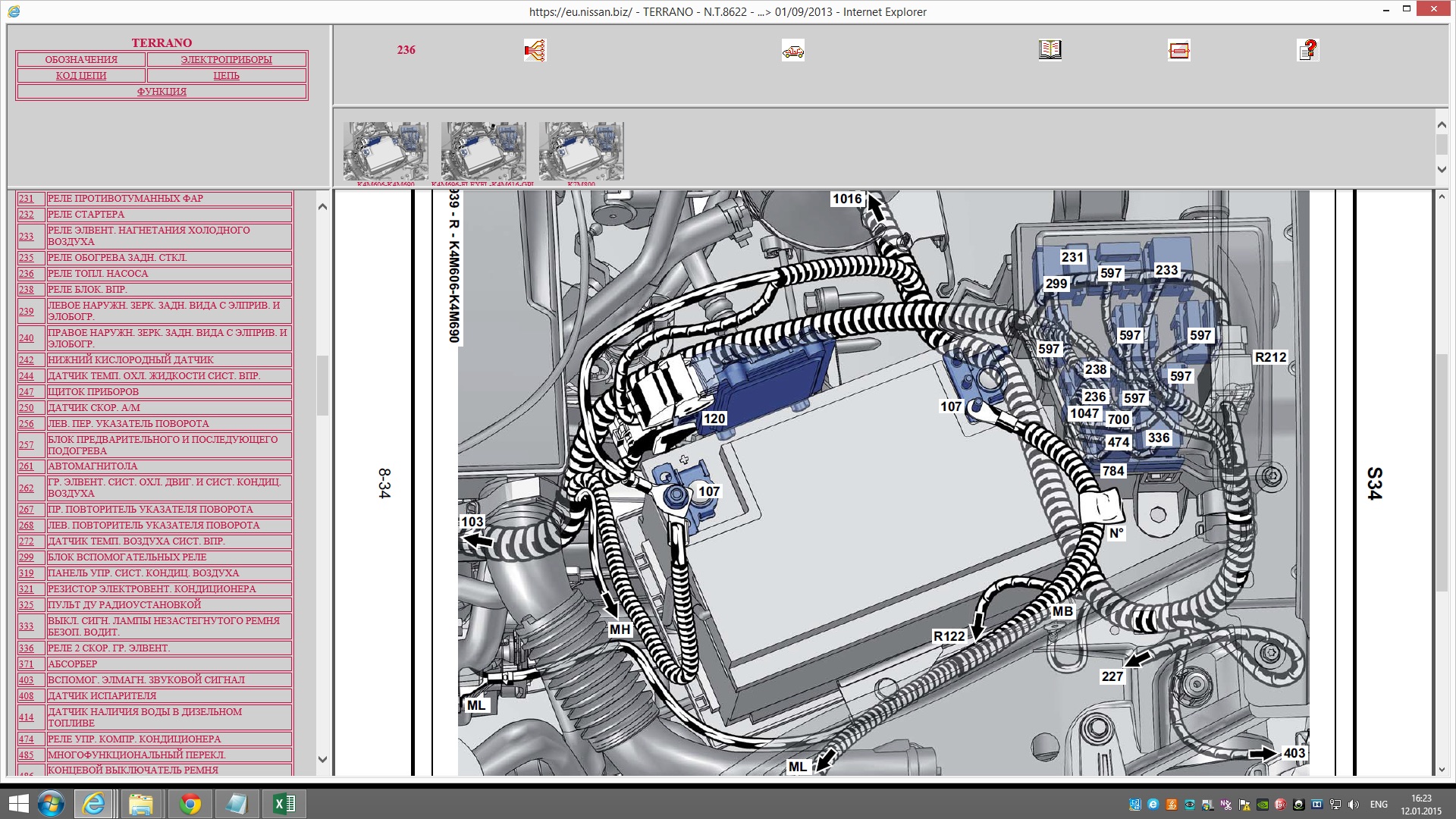Click the fuse symbol icon in toolbar

click(x=1179, y=50)
